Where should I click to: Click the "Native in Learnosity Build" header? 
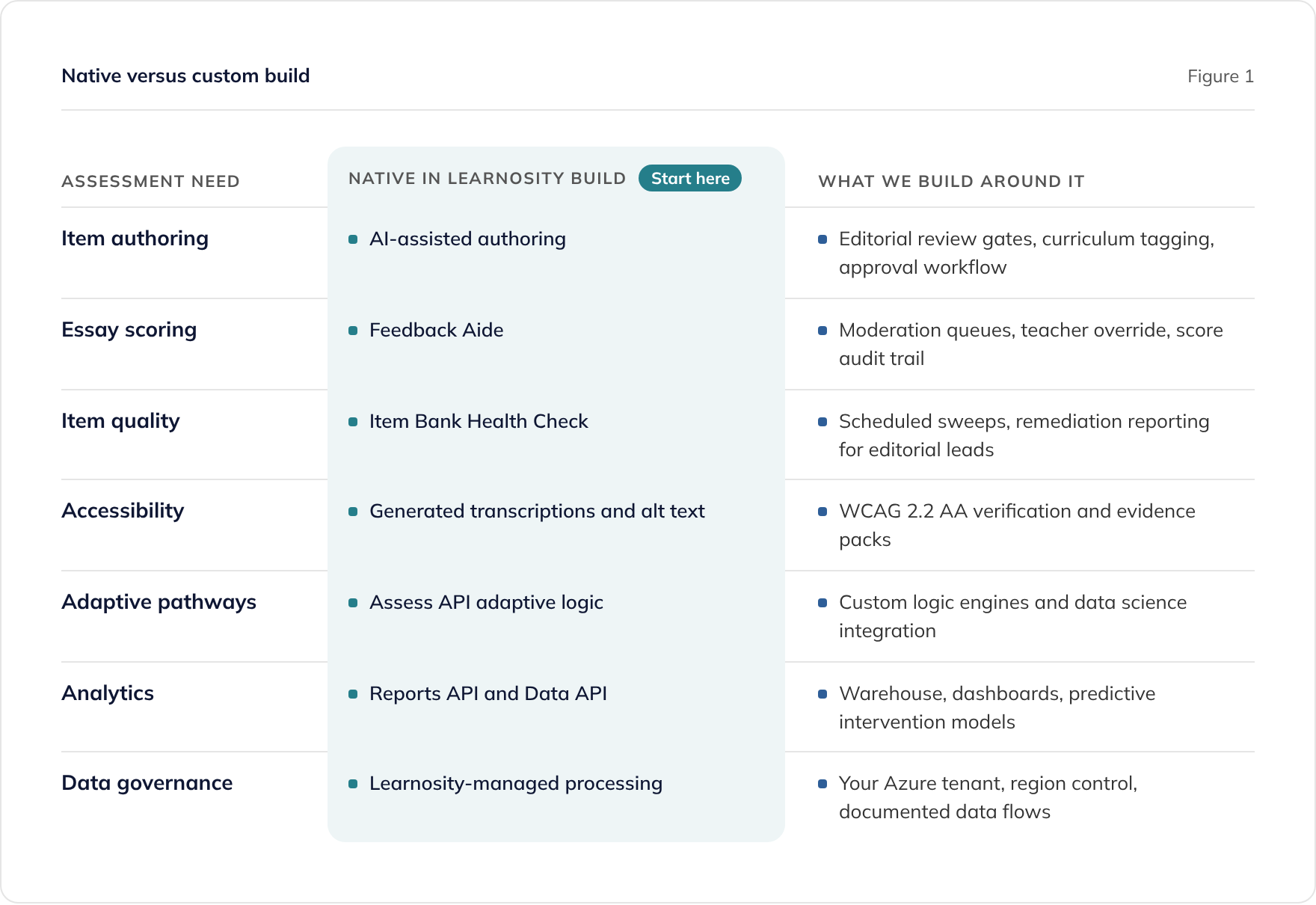coord(487,178)
